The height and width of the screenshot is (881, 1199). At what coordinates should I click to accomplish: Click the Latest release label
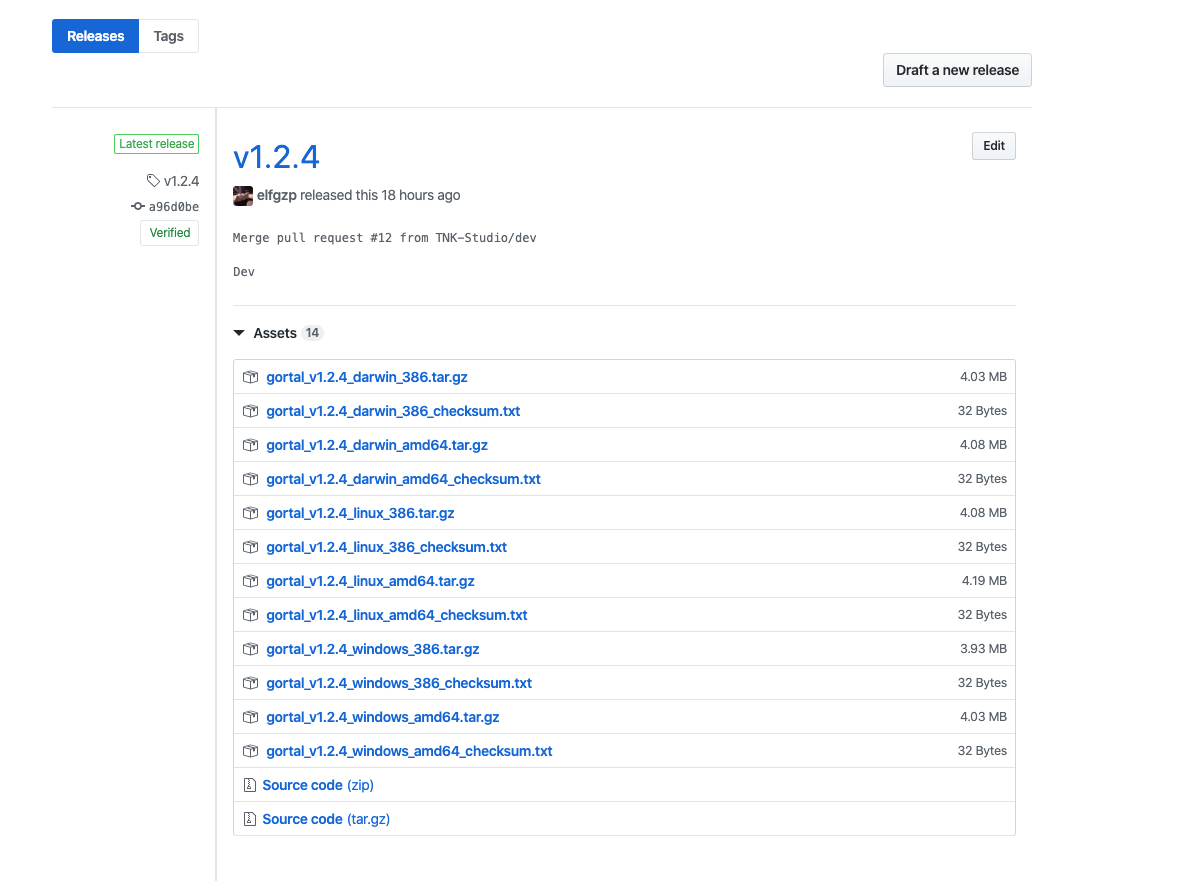point(156,143)
